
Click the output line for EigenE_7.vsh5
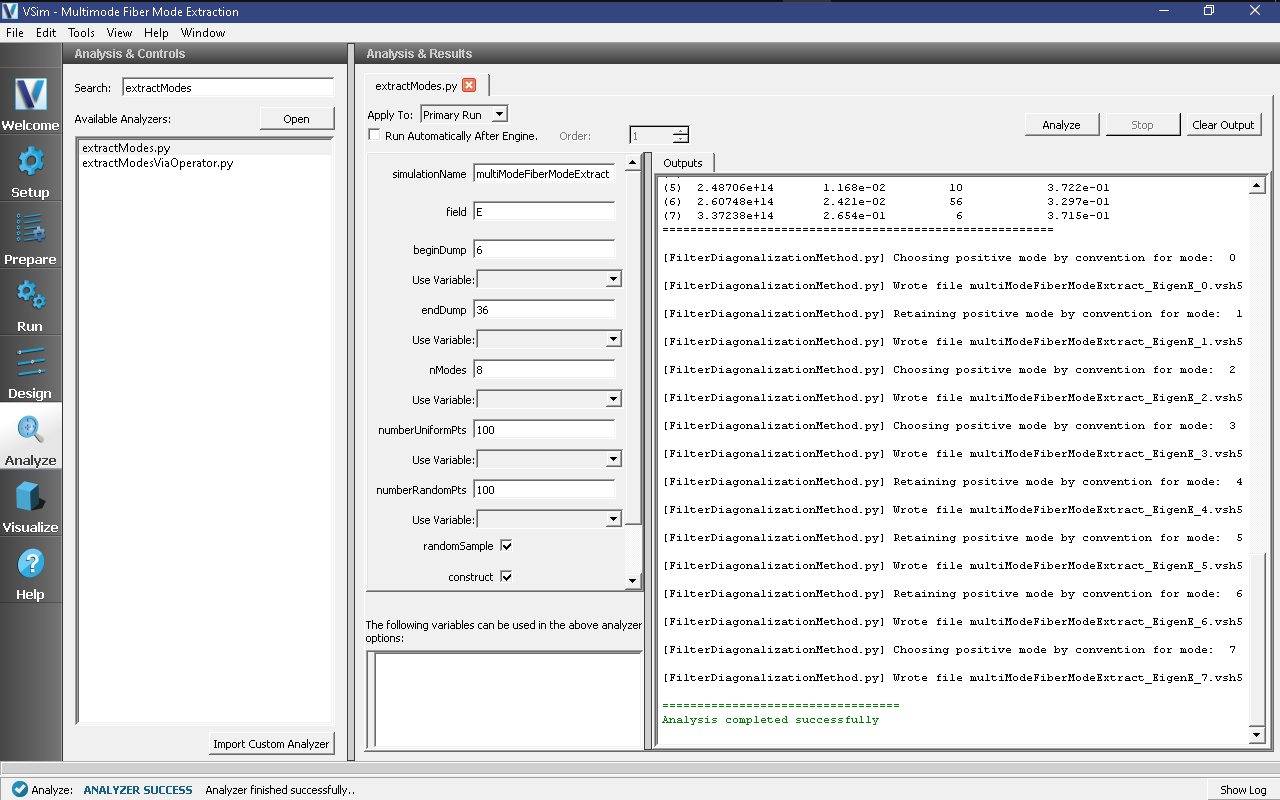click(x=953, y=678)
